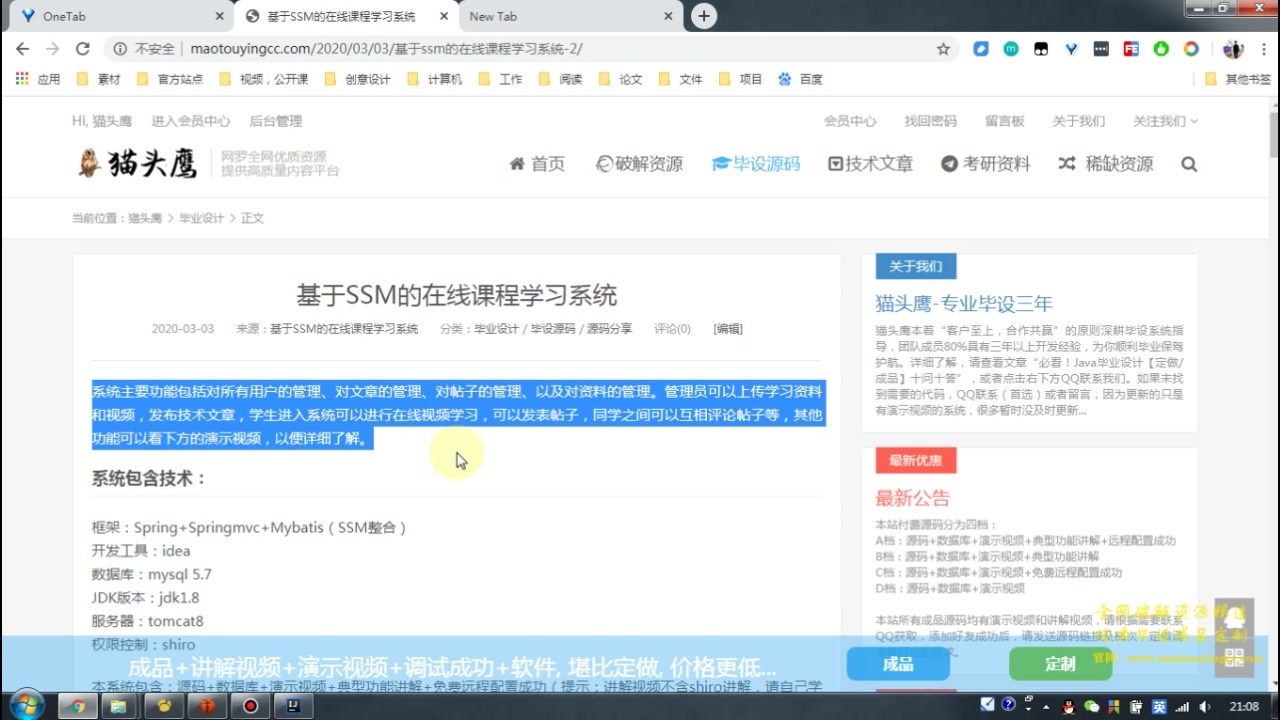
Task: Click the 英 input method indicator
Action: pyautogui.click(x=1159, y=706)
